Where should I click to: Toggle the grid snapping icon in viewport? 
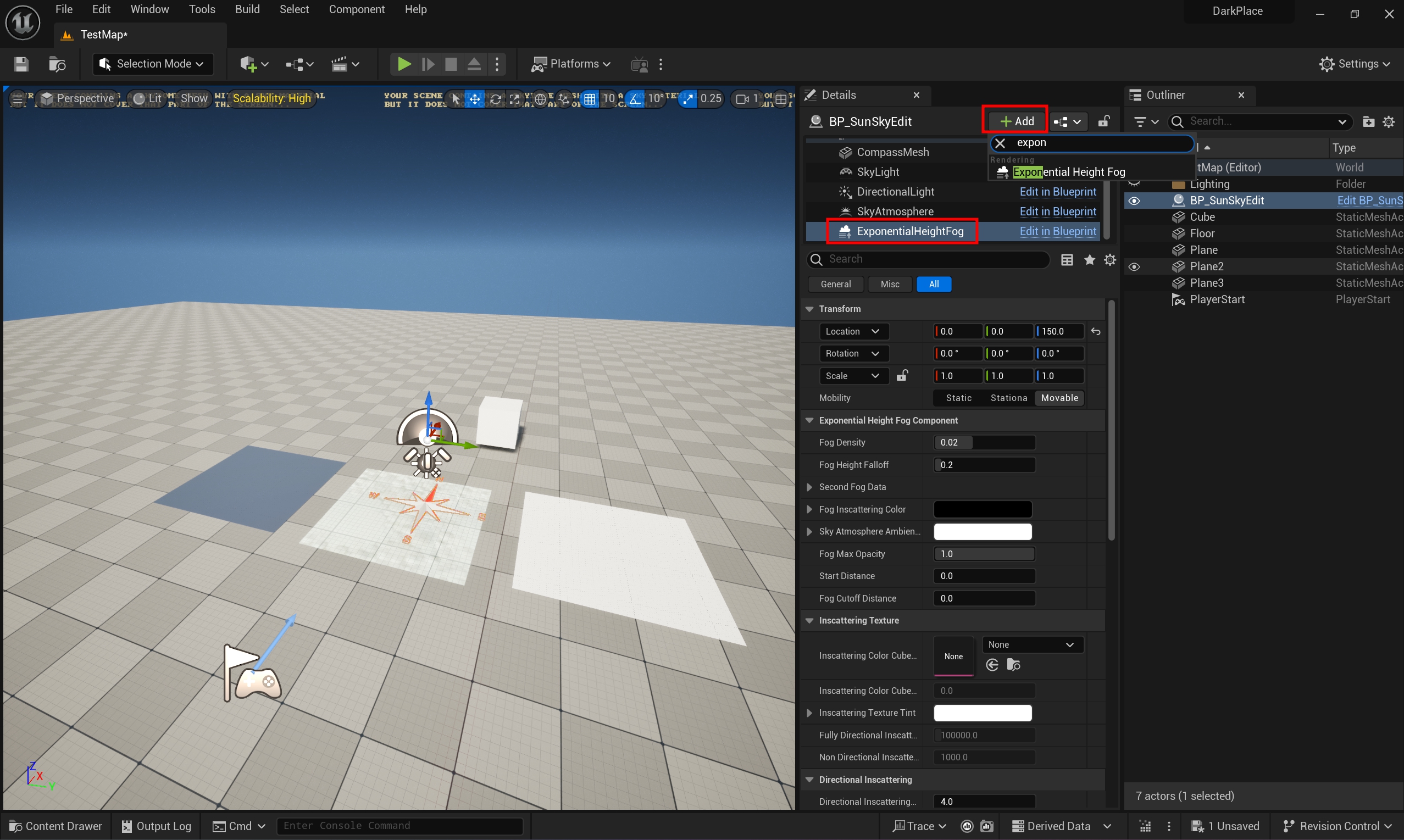tap(590, 99)
